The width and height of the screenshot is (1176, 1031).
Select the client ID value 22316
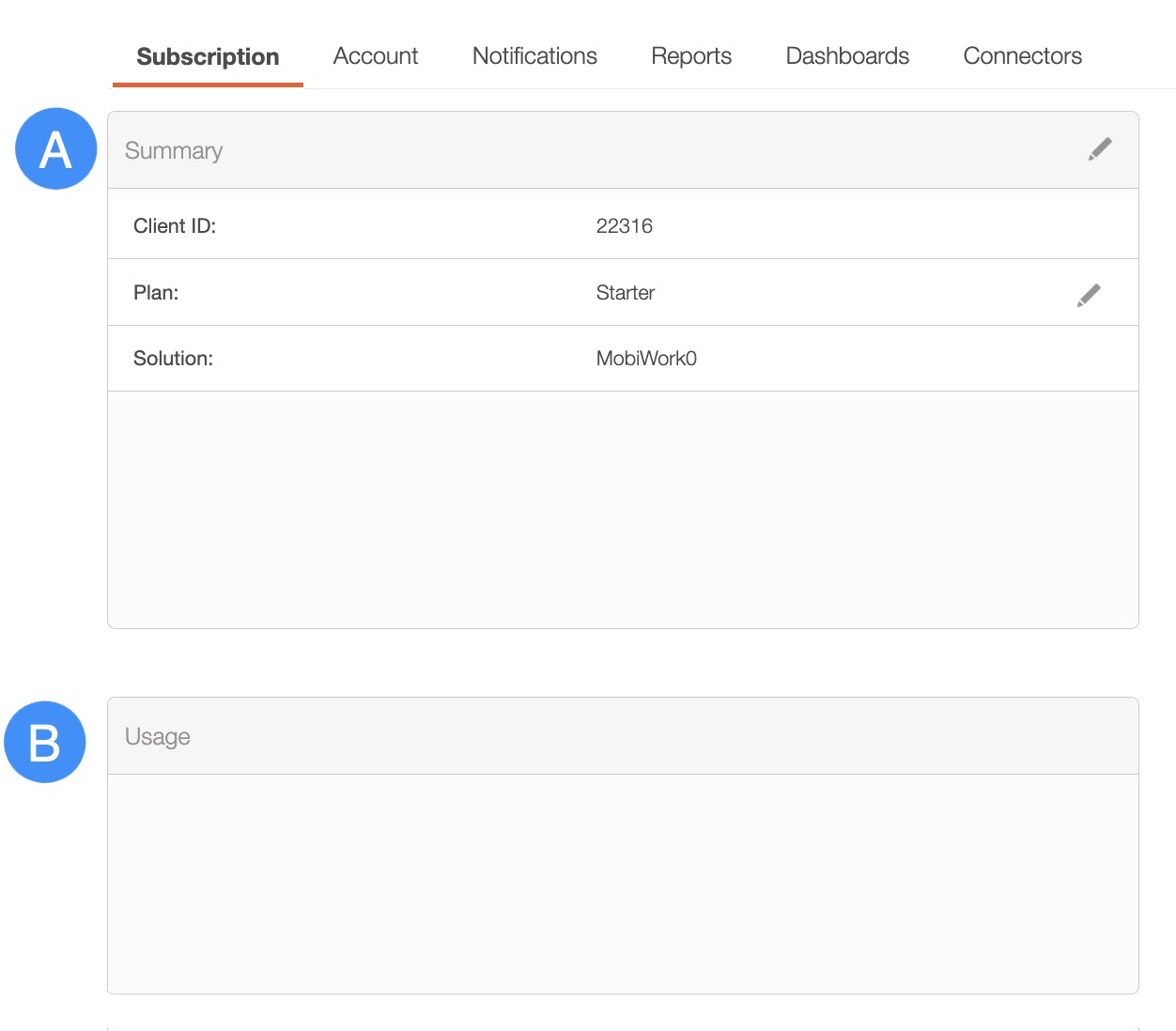tap(625, 226)
